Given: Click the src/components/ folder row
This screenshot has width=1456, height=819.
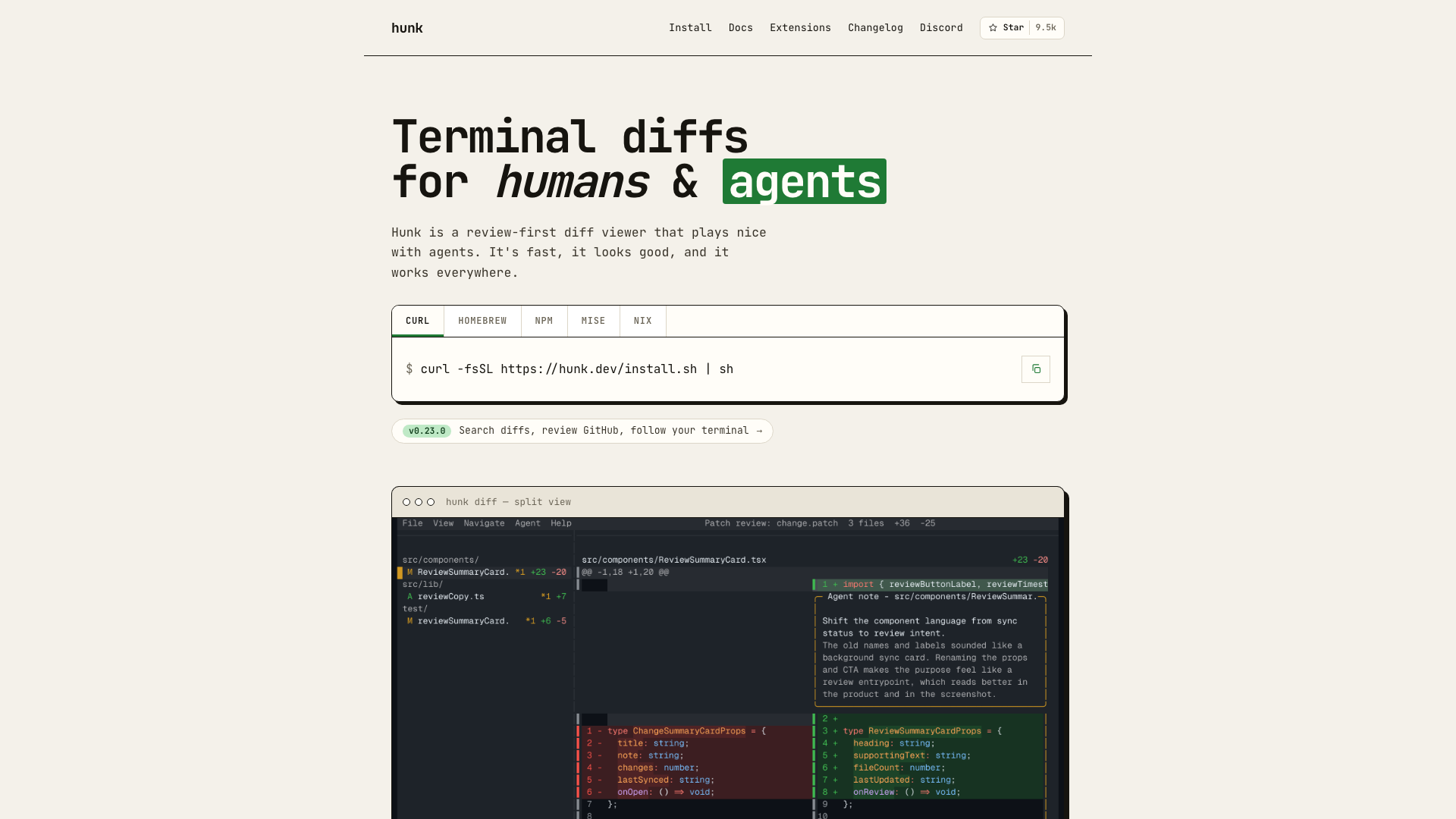Looking at the screenshot, I should point(441,560).
